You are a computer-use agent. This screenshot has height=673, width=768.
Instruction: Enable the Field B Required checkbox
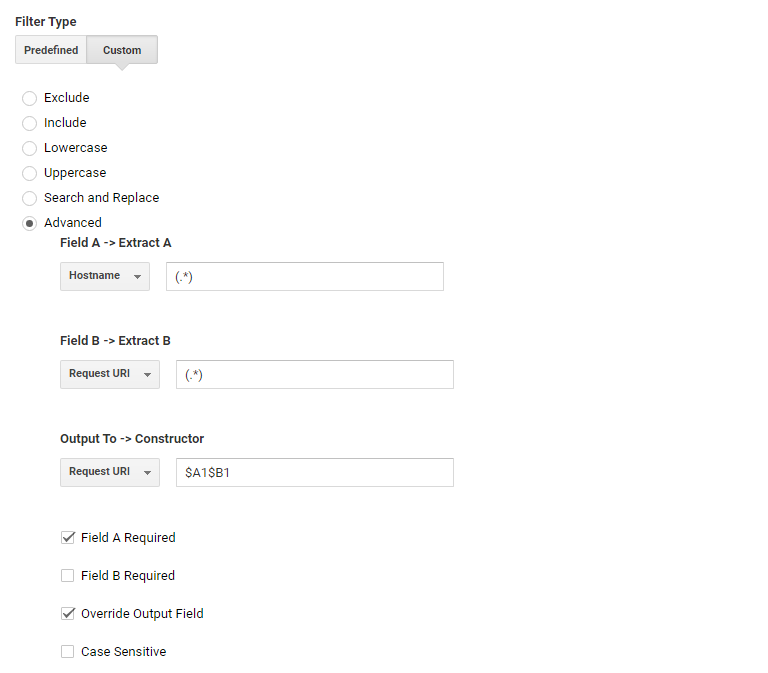tap(68, 576)
